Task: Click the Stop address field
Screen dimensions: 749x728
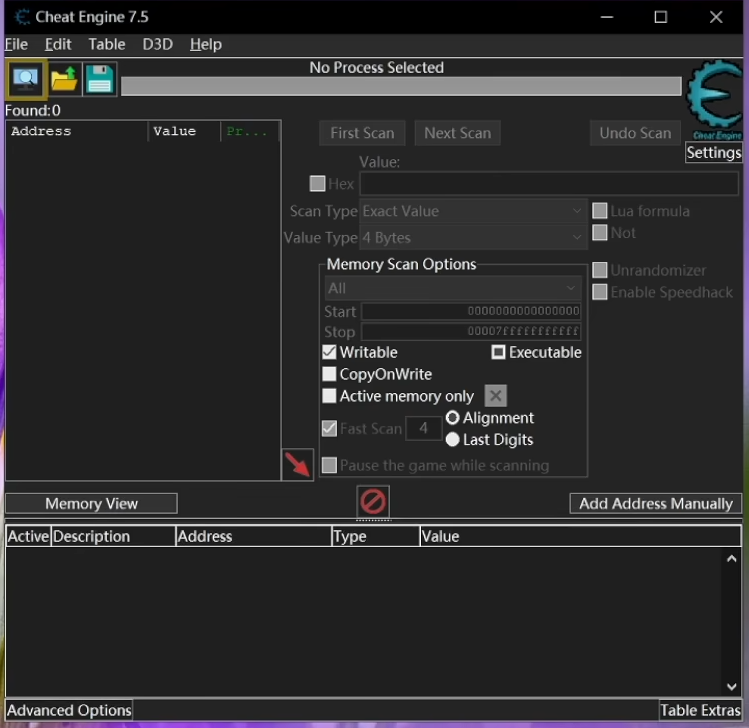Action: (471, 331)
